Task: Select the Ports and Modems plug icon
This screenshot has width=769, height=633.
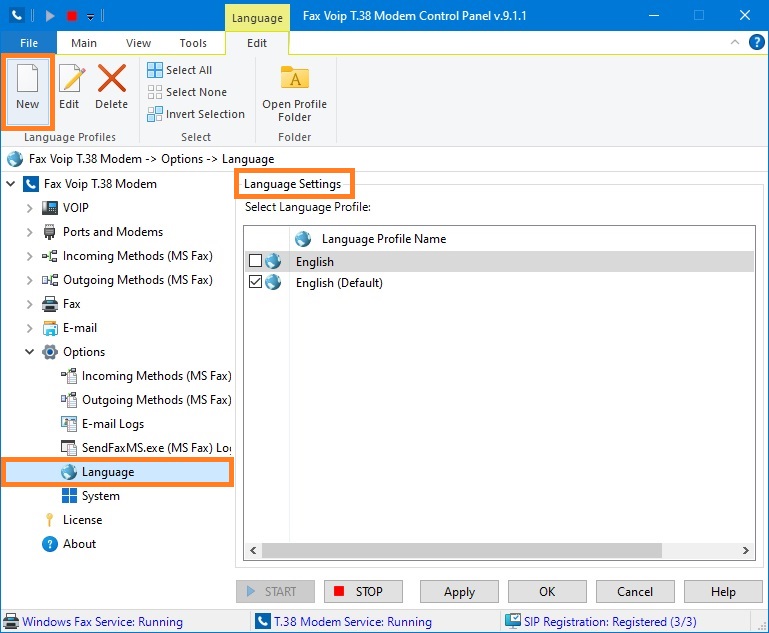Action: (x=50, y=232)
